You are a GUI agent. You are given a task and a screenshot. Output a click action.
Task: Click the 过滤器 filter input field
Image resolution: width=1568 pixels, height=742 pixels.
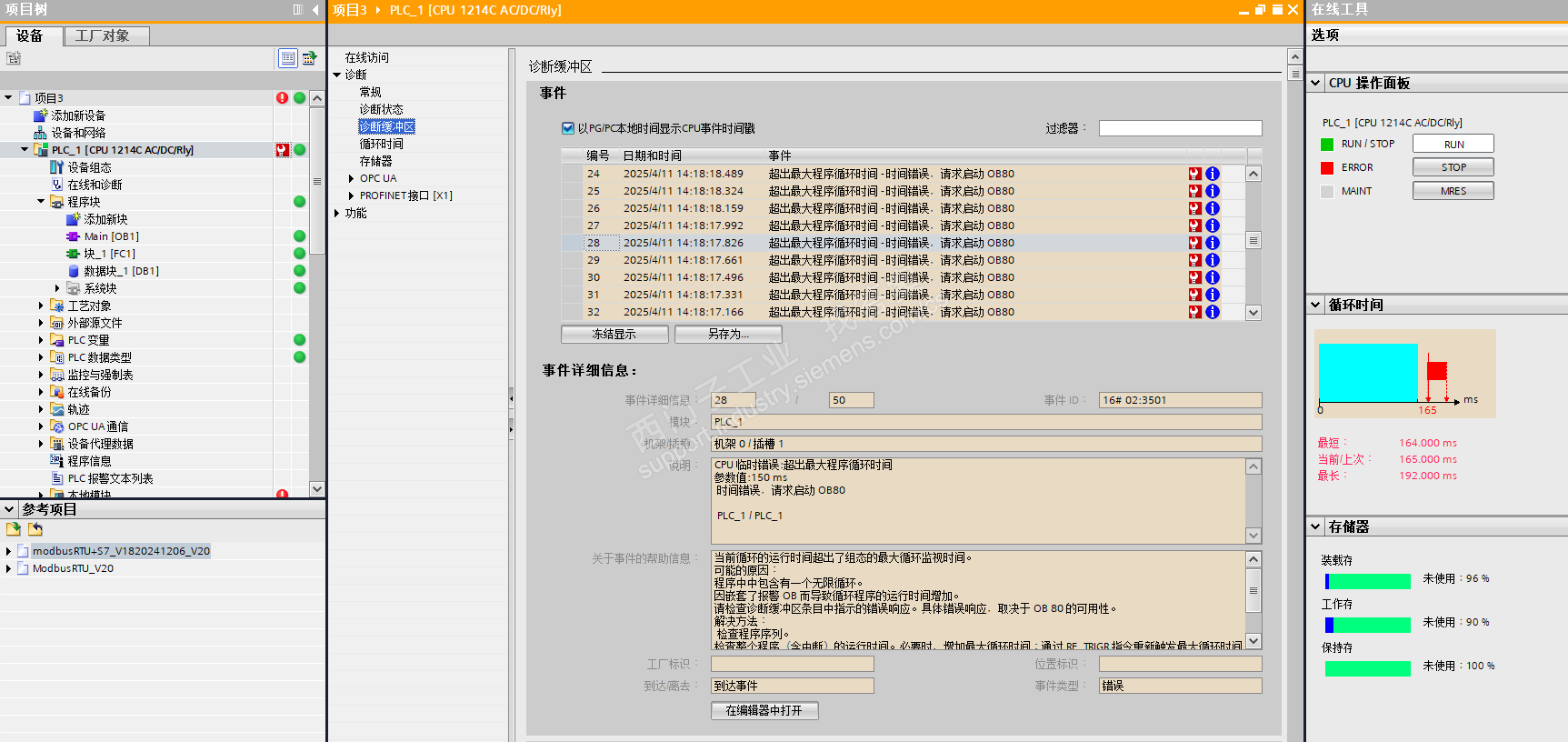1180,128
